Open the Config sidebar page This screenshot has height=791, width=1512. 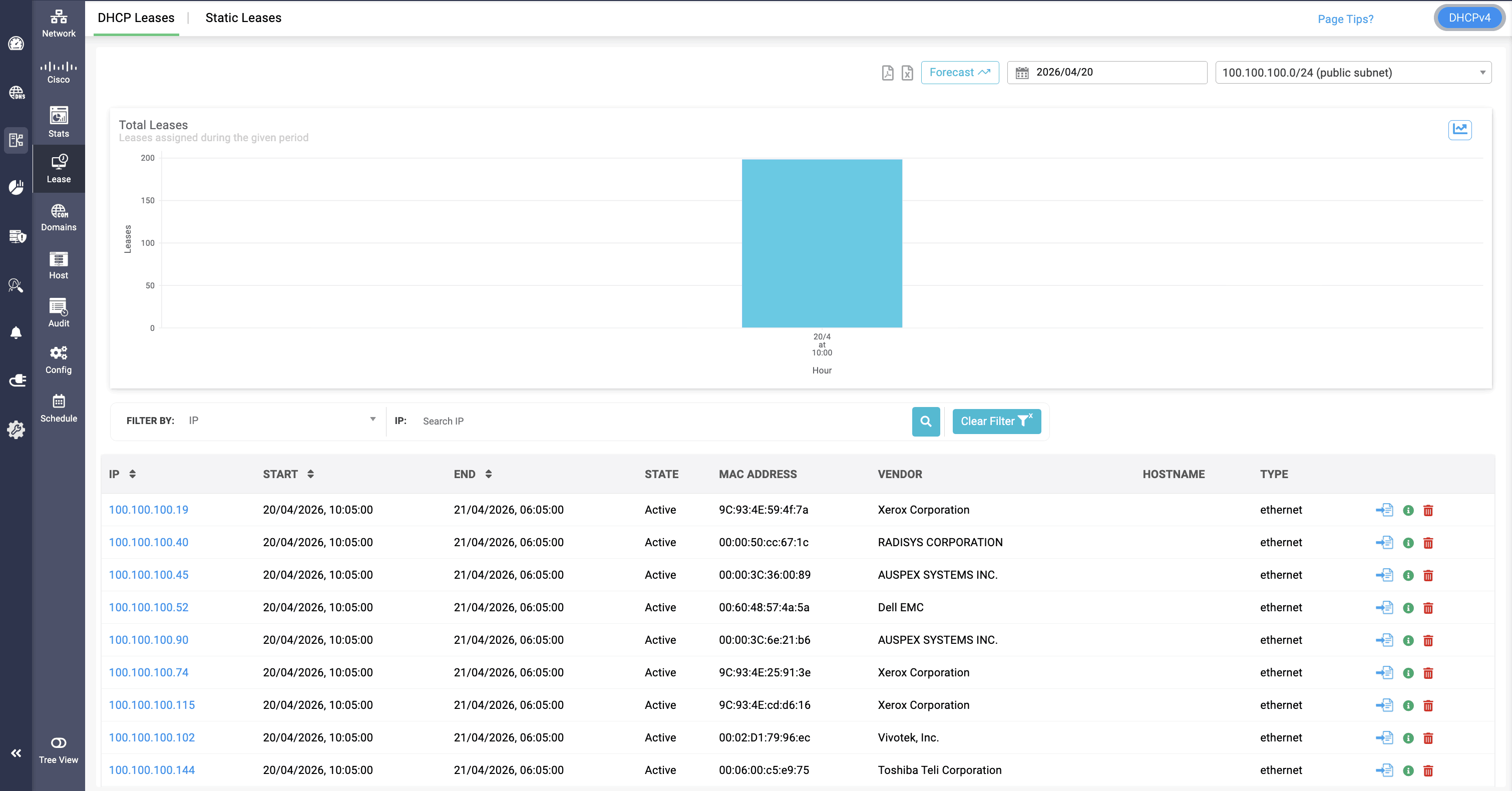coord(58,360)
